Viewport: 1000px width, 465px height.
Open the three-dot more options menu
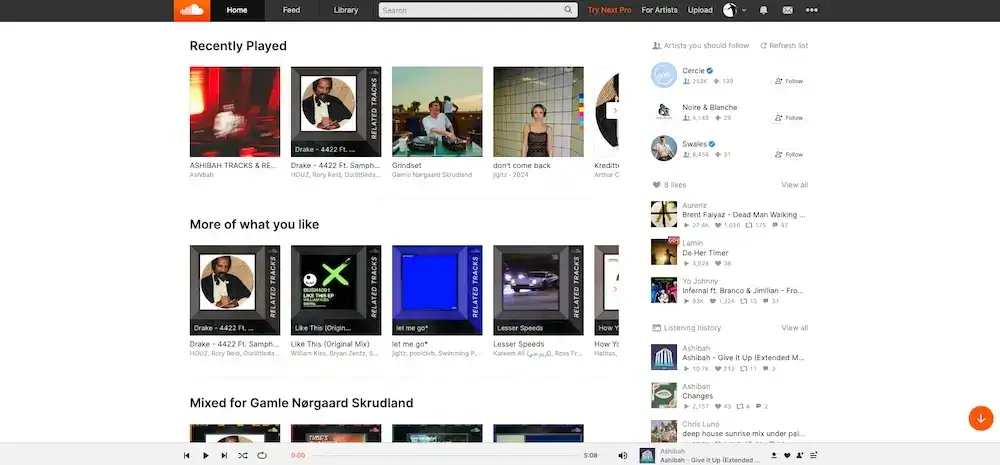coord(811,10)
